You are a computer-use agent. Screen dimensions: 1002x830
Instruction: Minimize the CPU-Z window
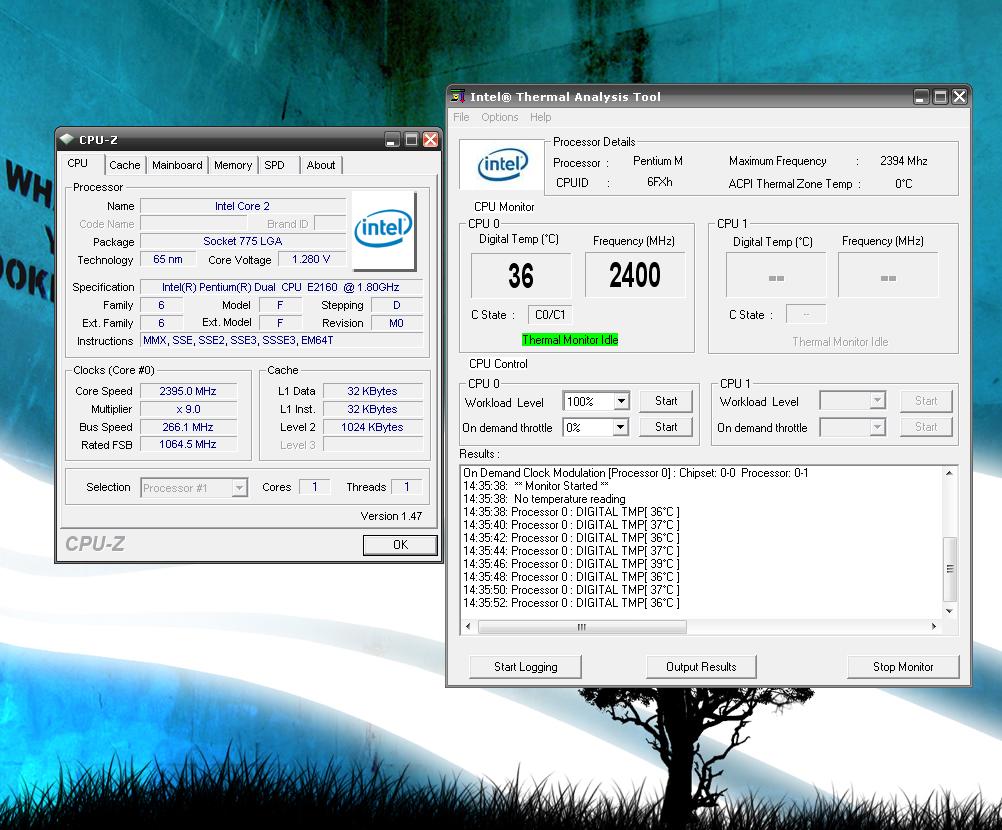pos(392,139)
